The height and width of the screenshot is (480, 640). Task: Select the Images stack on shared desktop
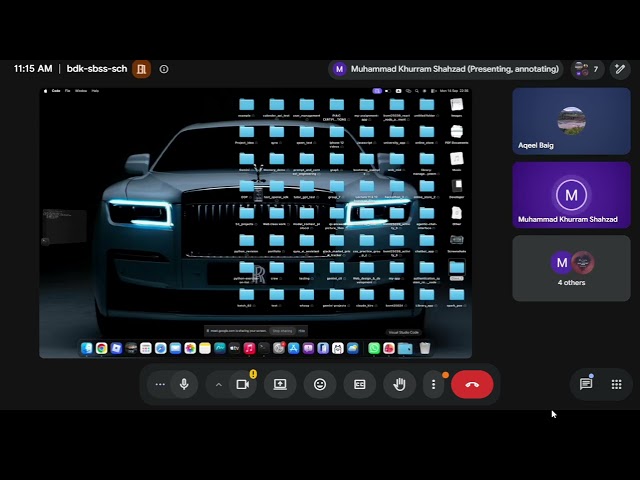click(x=456, y=107)
